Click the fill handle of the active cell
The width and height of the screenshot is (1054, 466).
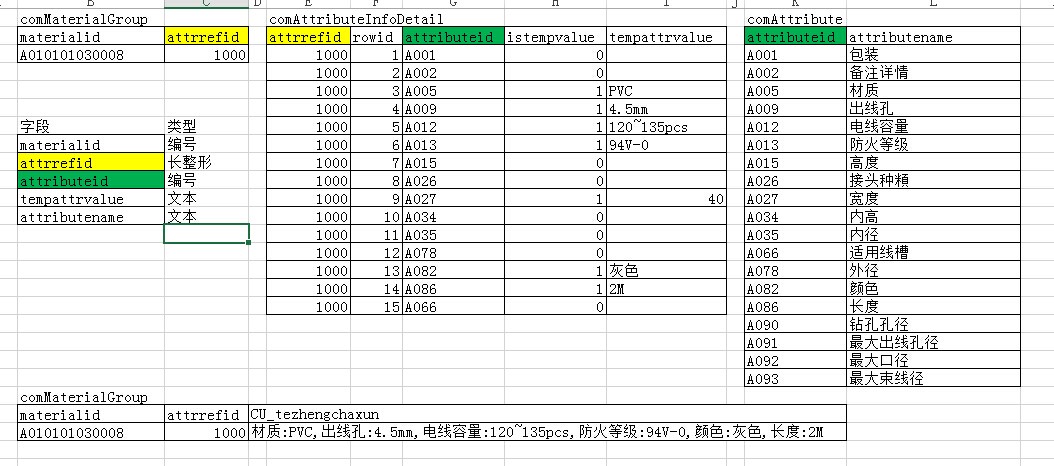click(x=249, y=242)
